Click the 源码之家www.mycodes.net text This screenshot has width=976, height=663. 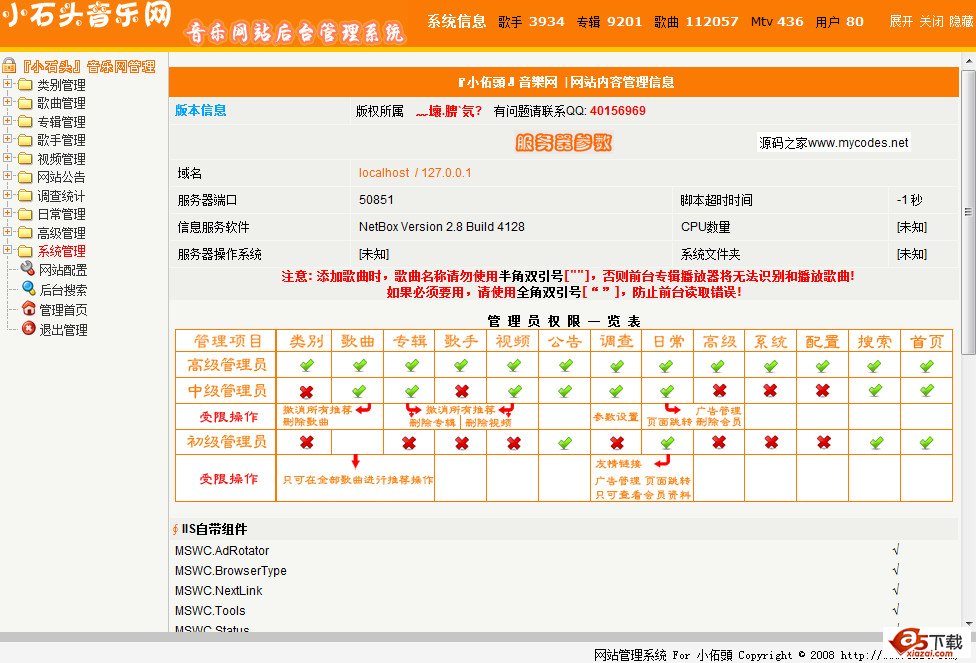pyautogui.click(x=833, y=143)
